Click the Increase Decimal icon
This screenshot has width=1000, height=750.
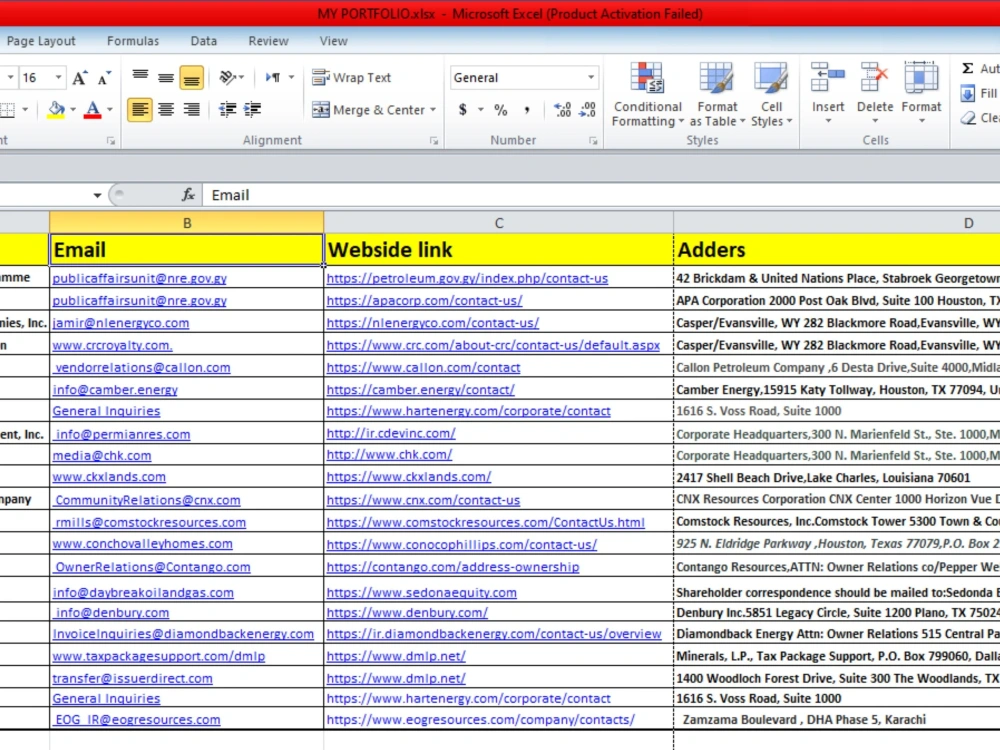click(562, 110)
